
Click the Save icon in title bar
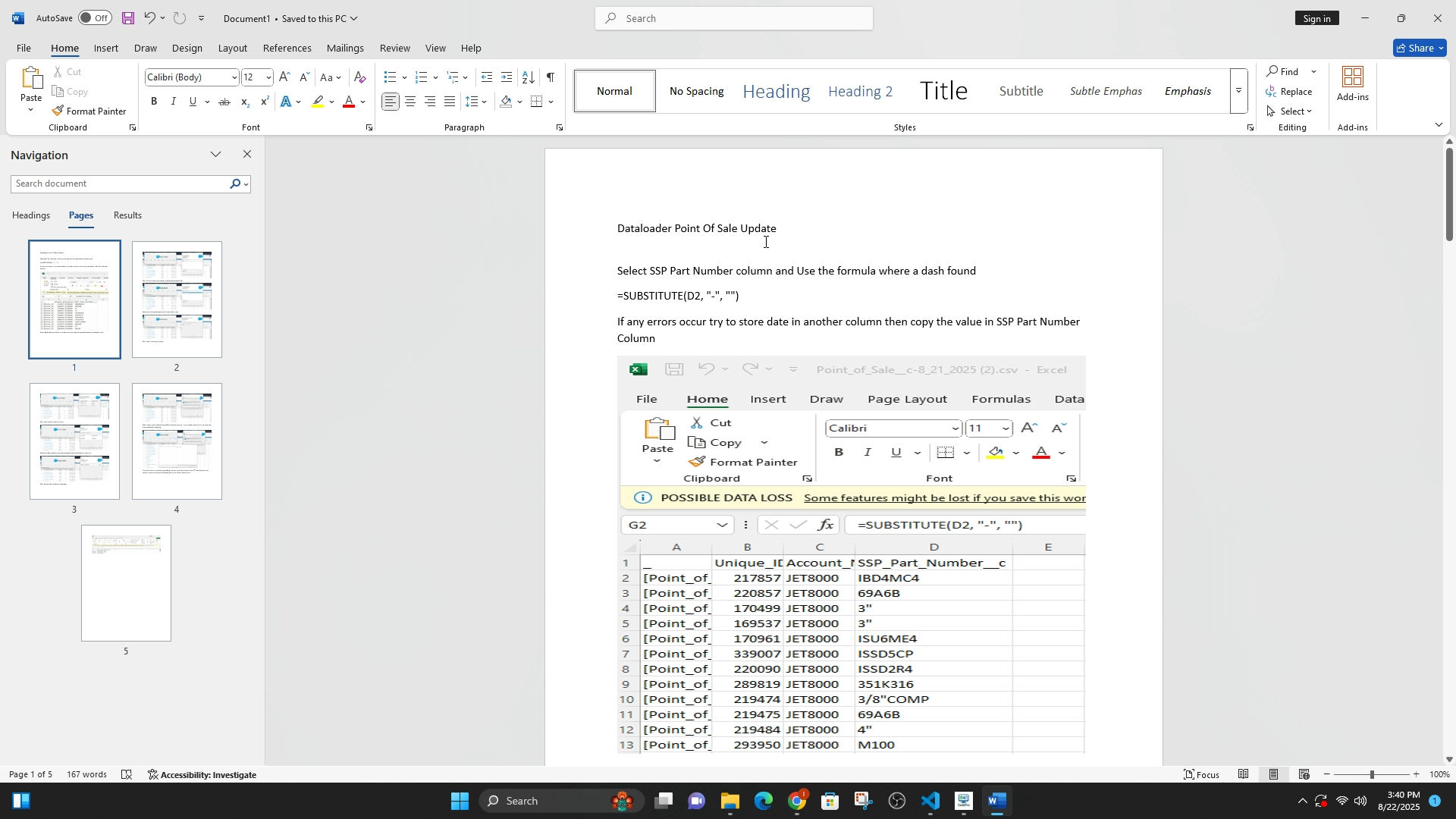(127, 18)
